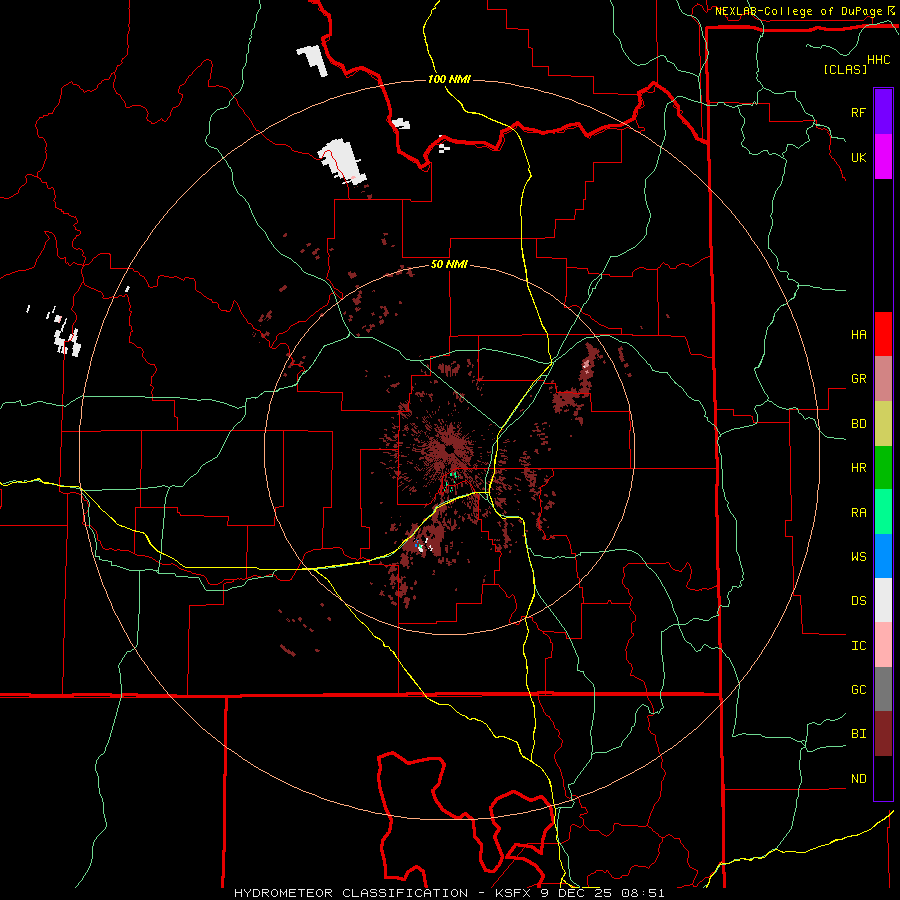900x900 pixels.
Task: Select the BD yellow legend block
Action: click(883, 424)
